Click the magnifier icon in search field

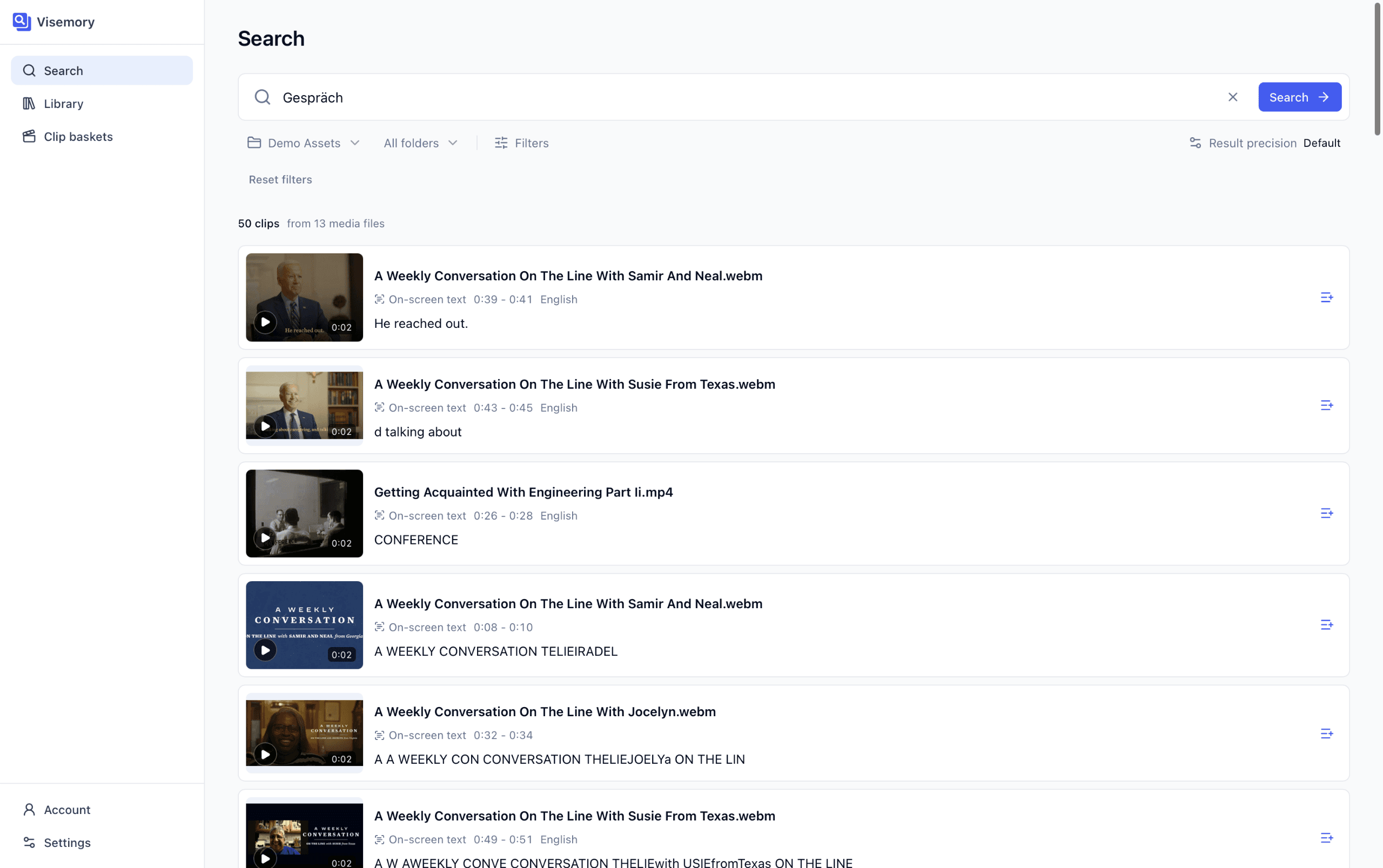pos(263,97)
